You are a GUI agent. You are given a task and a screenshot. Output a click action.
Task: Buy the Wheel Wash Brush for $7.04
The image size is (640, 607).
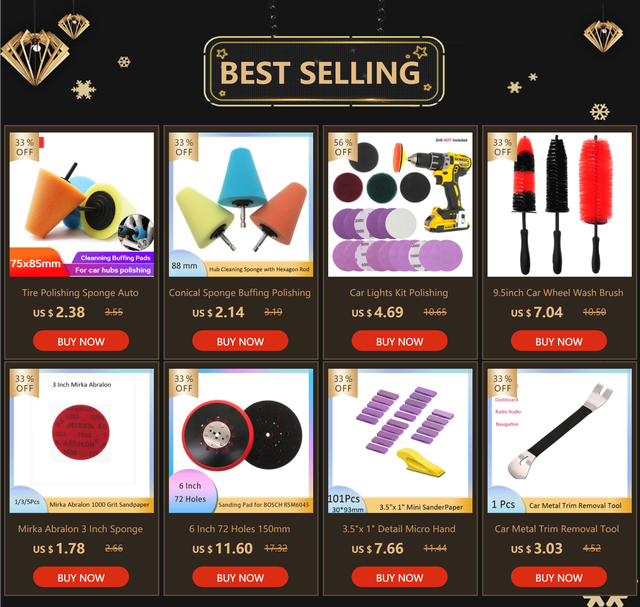coord(559,341)
